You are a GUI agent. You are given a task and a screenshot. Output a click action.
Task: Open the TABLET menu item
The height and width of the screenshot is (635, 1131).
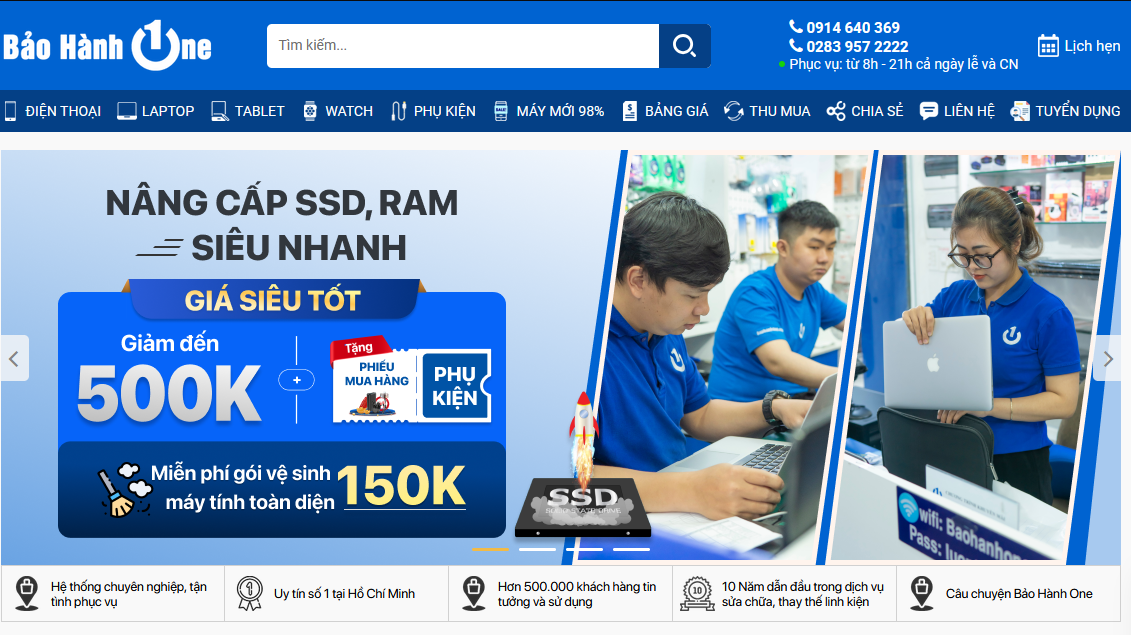(247, 110)
